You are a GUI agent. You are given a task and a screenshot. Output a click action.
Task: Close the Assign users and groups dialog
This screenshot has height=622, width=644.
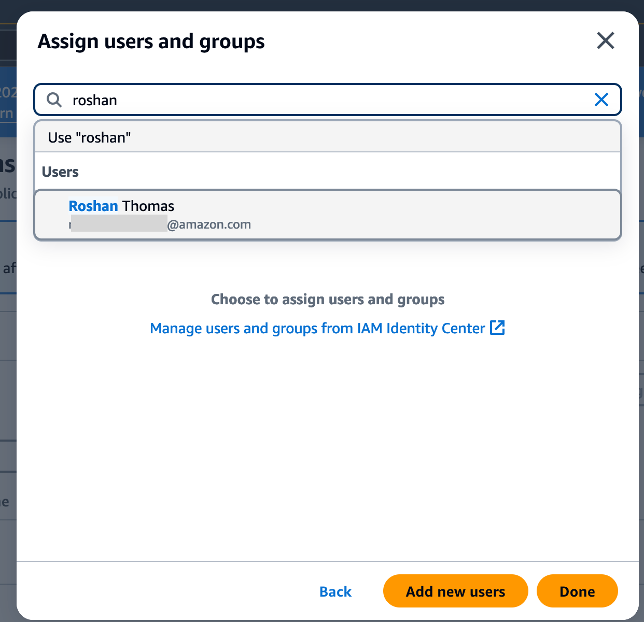[605, 41]
